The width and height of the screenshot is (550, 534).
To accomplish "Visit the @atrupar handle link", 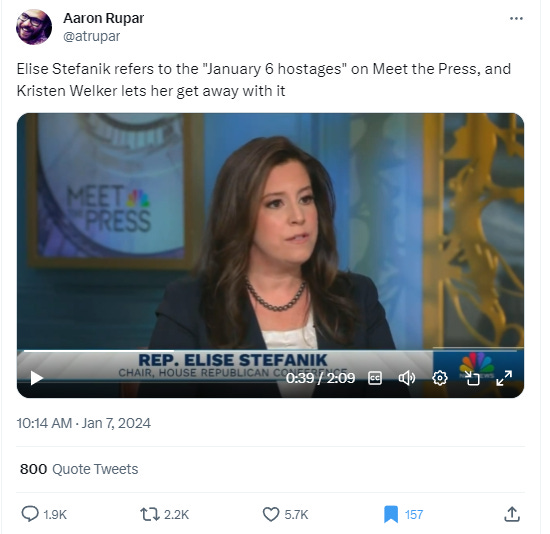I will (x=92, y=36).
